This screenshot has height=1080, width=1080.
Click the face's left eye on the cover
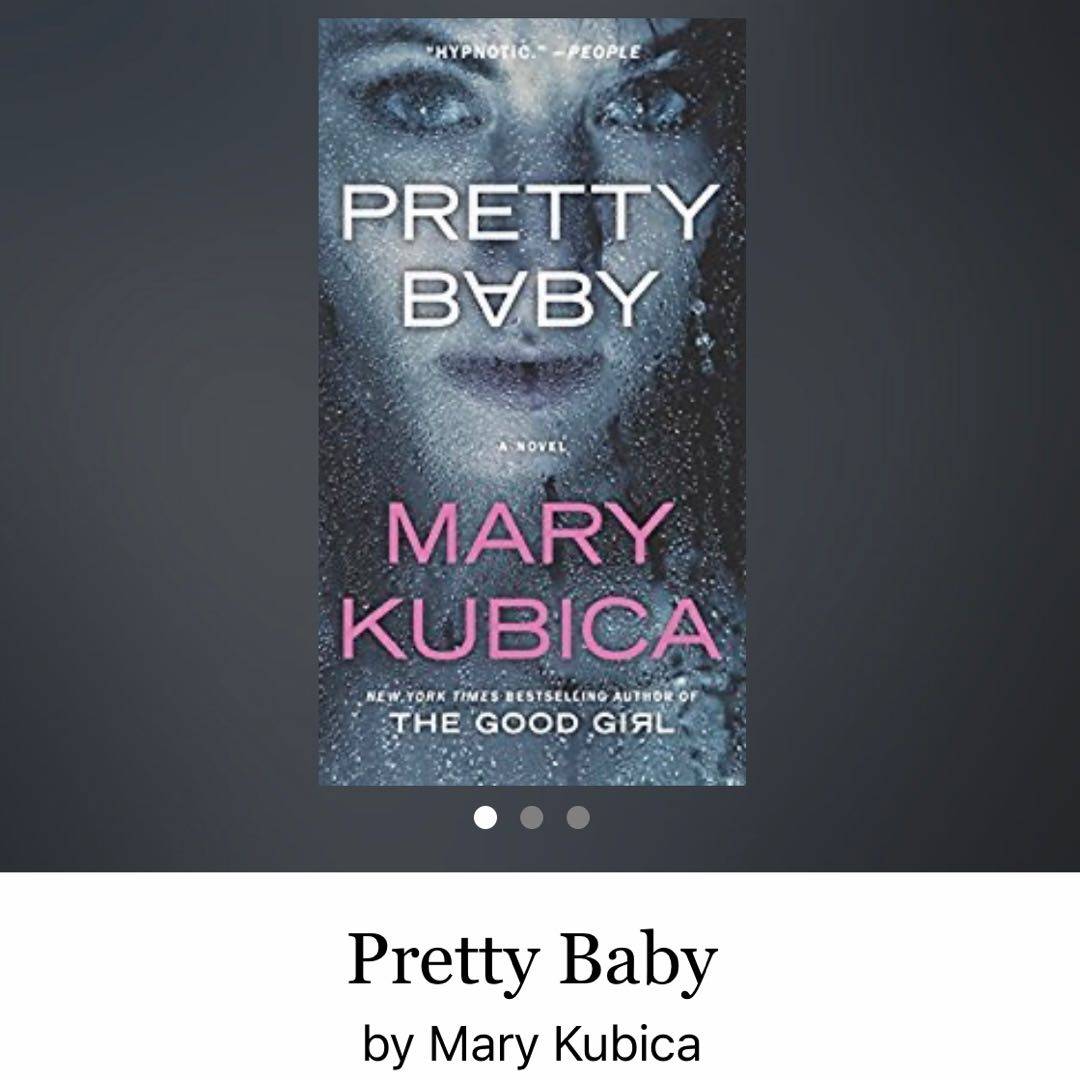[x=422, y=105]
